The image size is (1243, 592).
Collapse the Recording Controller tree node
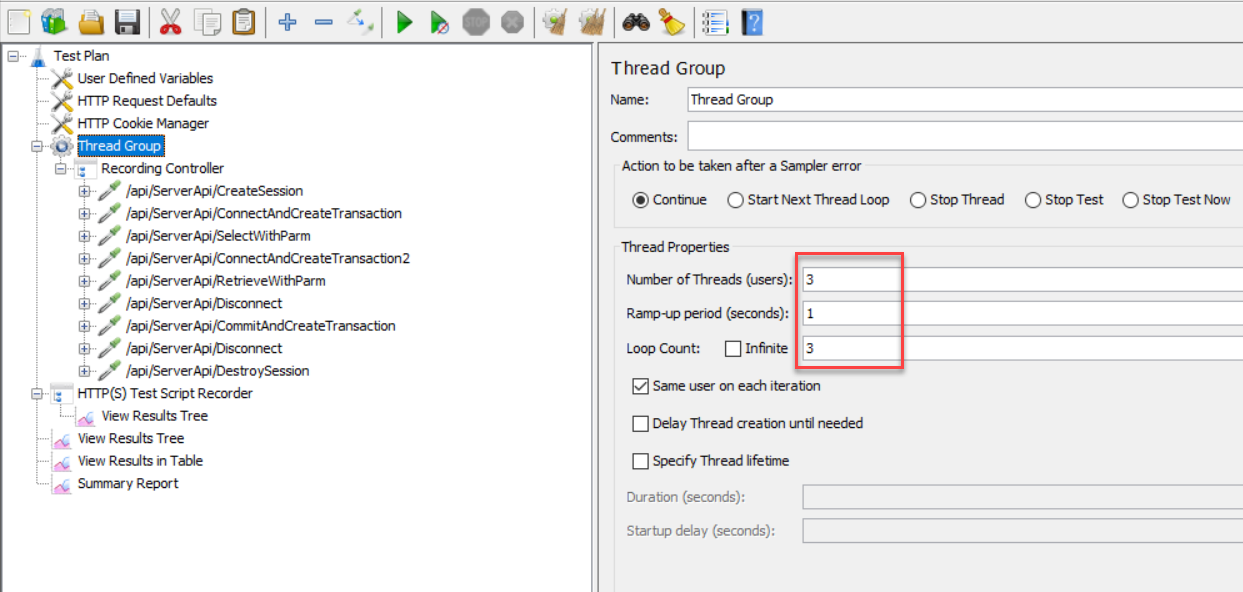tap(60, 169)
